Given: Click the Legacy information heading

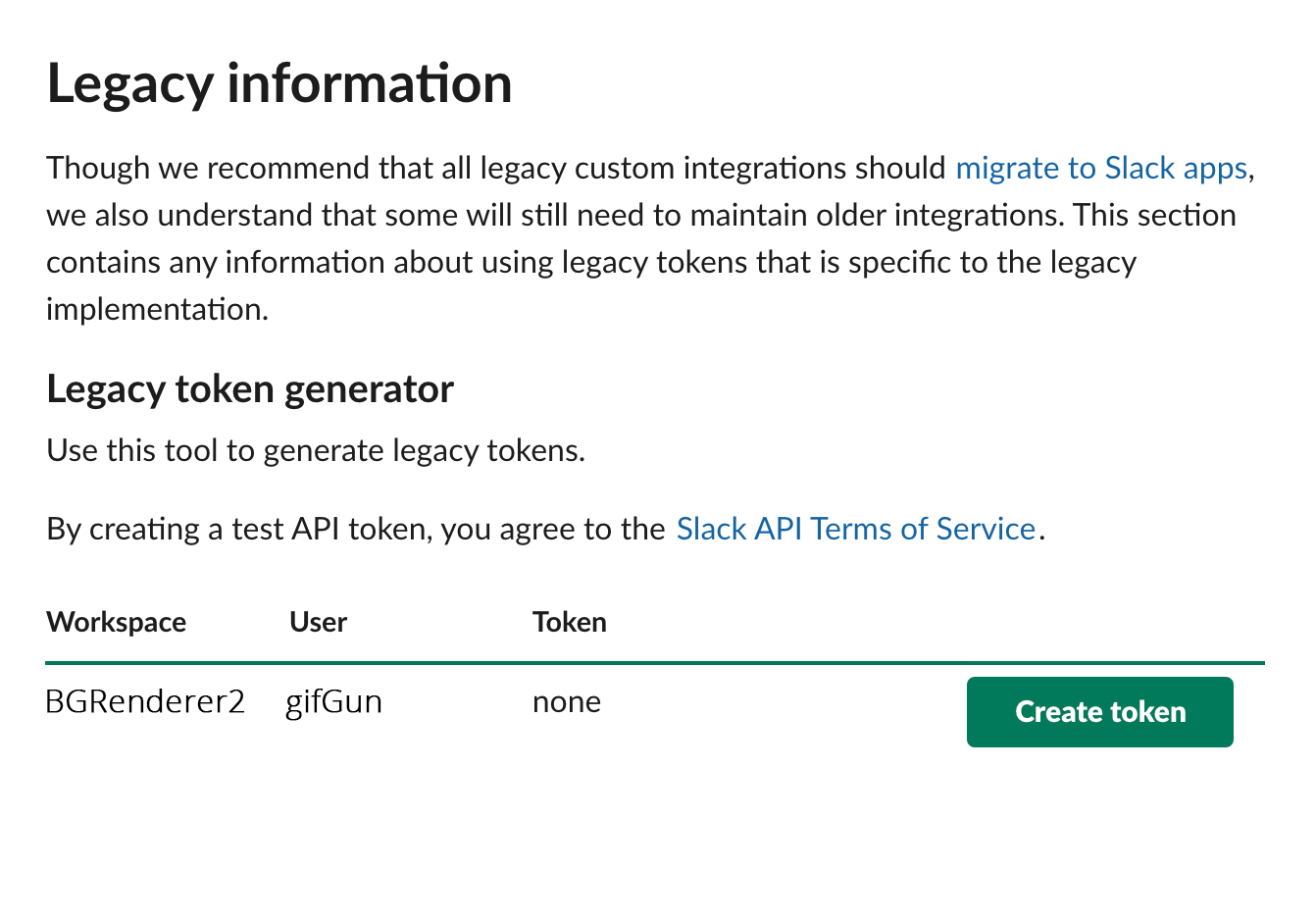Looking at the screenshot, I should [279, 83].
